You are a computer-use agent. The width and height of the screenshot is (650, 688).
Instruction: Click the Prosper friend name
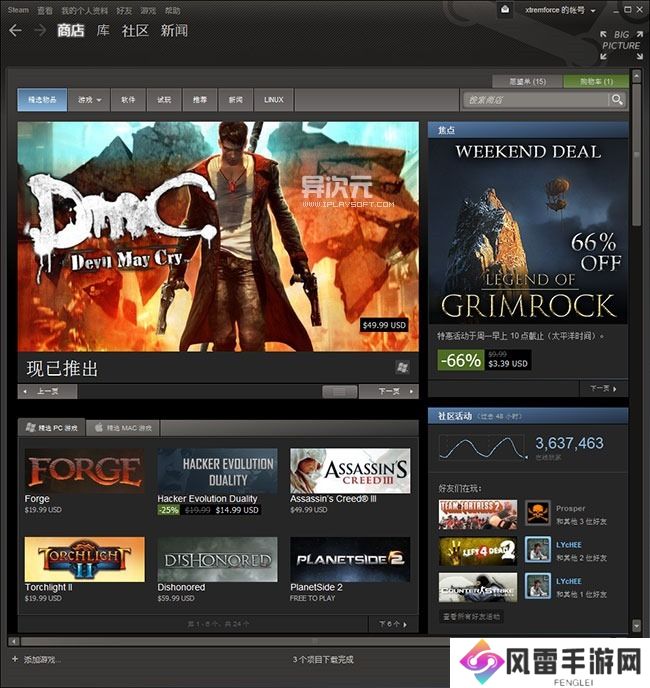point(571,508)
